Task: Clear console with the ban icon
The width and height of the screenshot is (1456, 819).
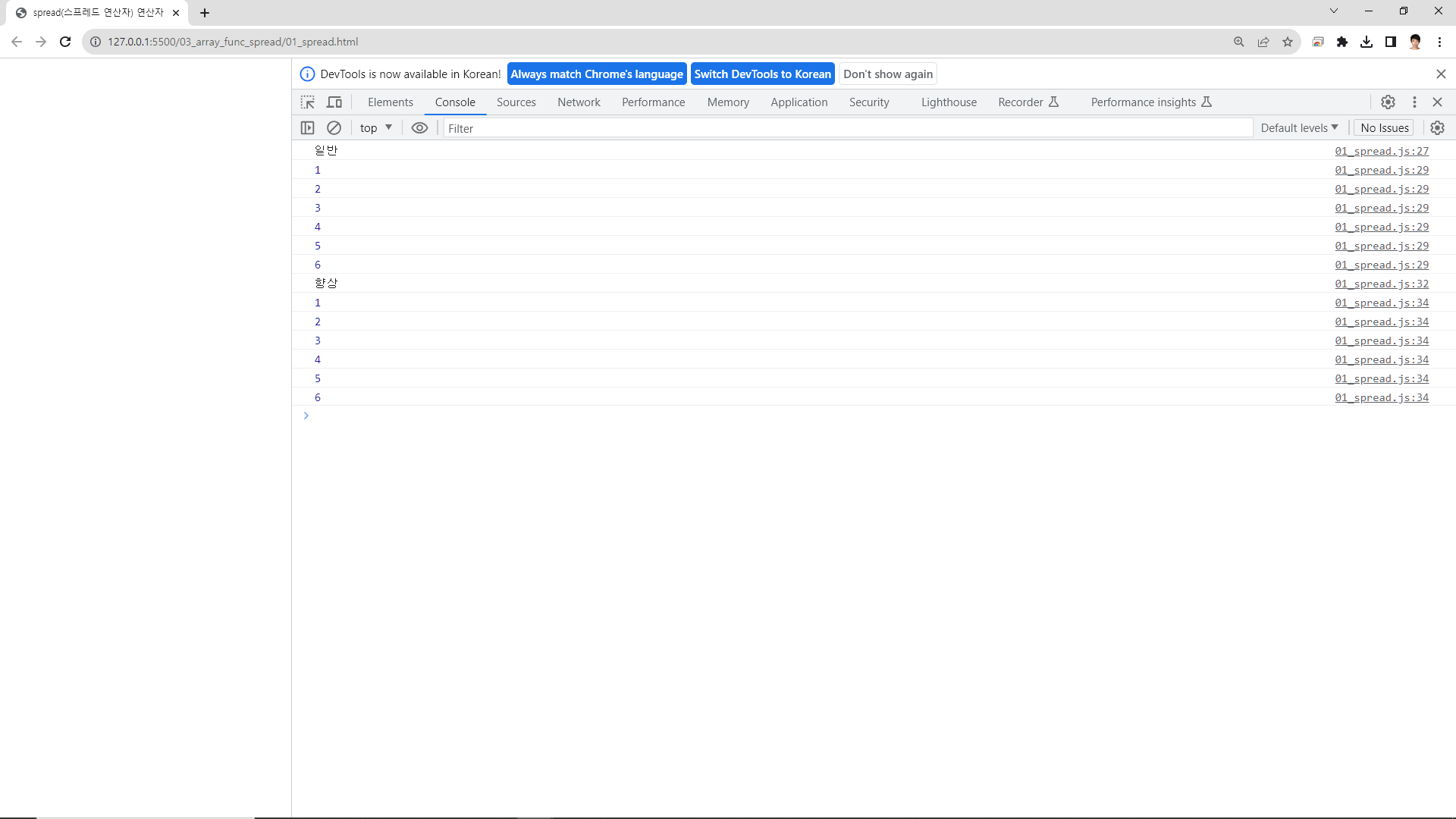Action: tap(334, 128)
